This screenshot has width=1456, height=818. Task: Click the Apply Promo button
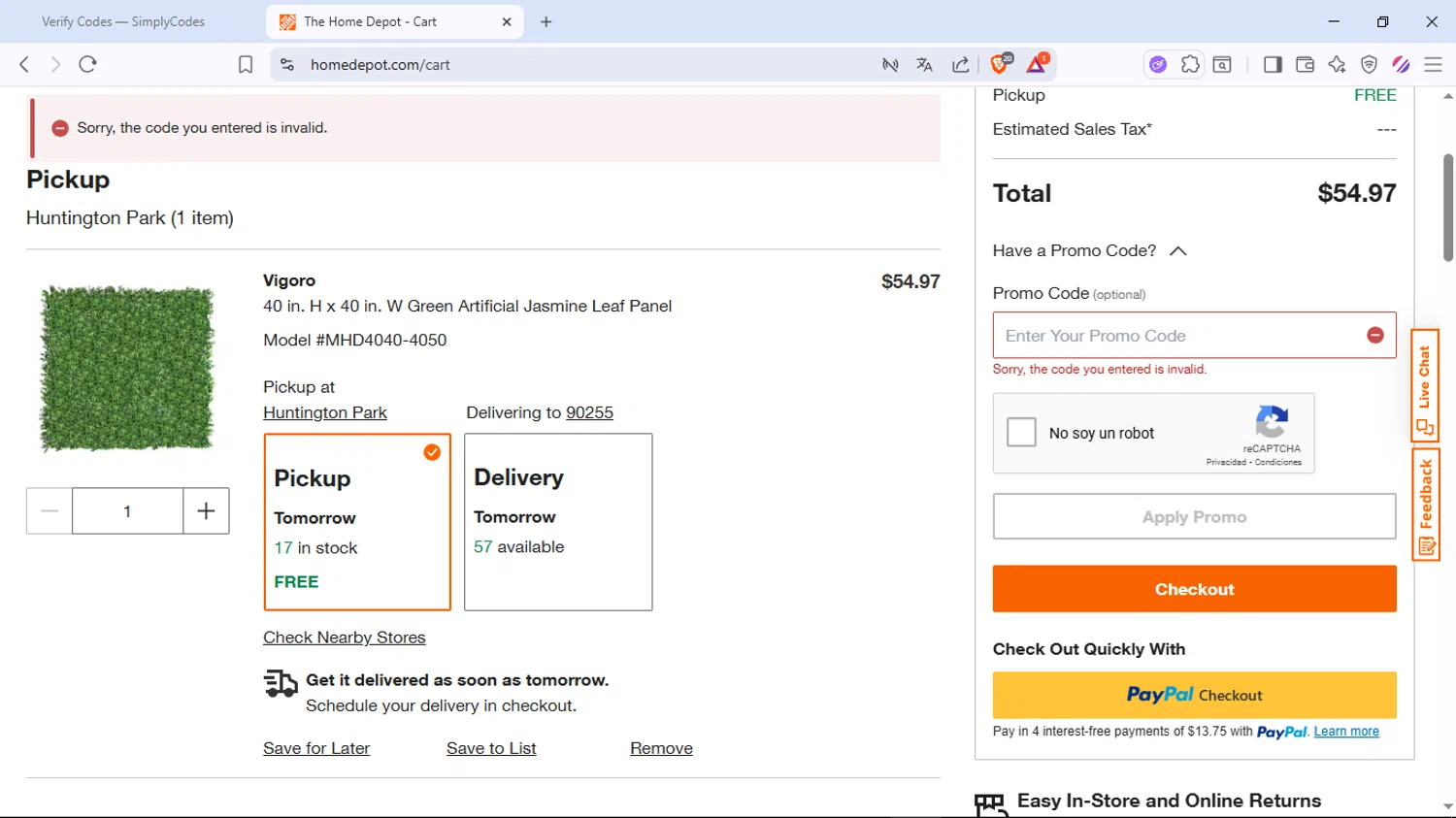click(x=1194, y=517)
